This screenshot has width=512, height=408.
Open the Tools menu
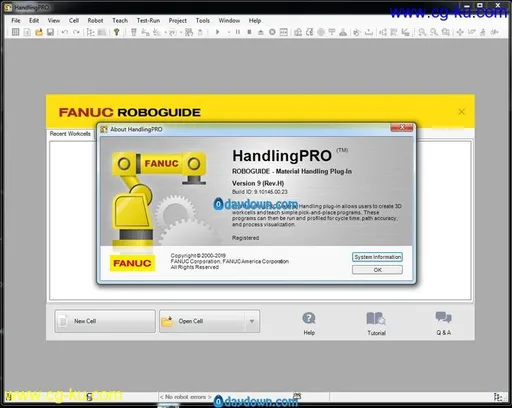point(203,20)
